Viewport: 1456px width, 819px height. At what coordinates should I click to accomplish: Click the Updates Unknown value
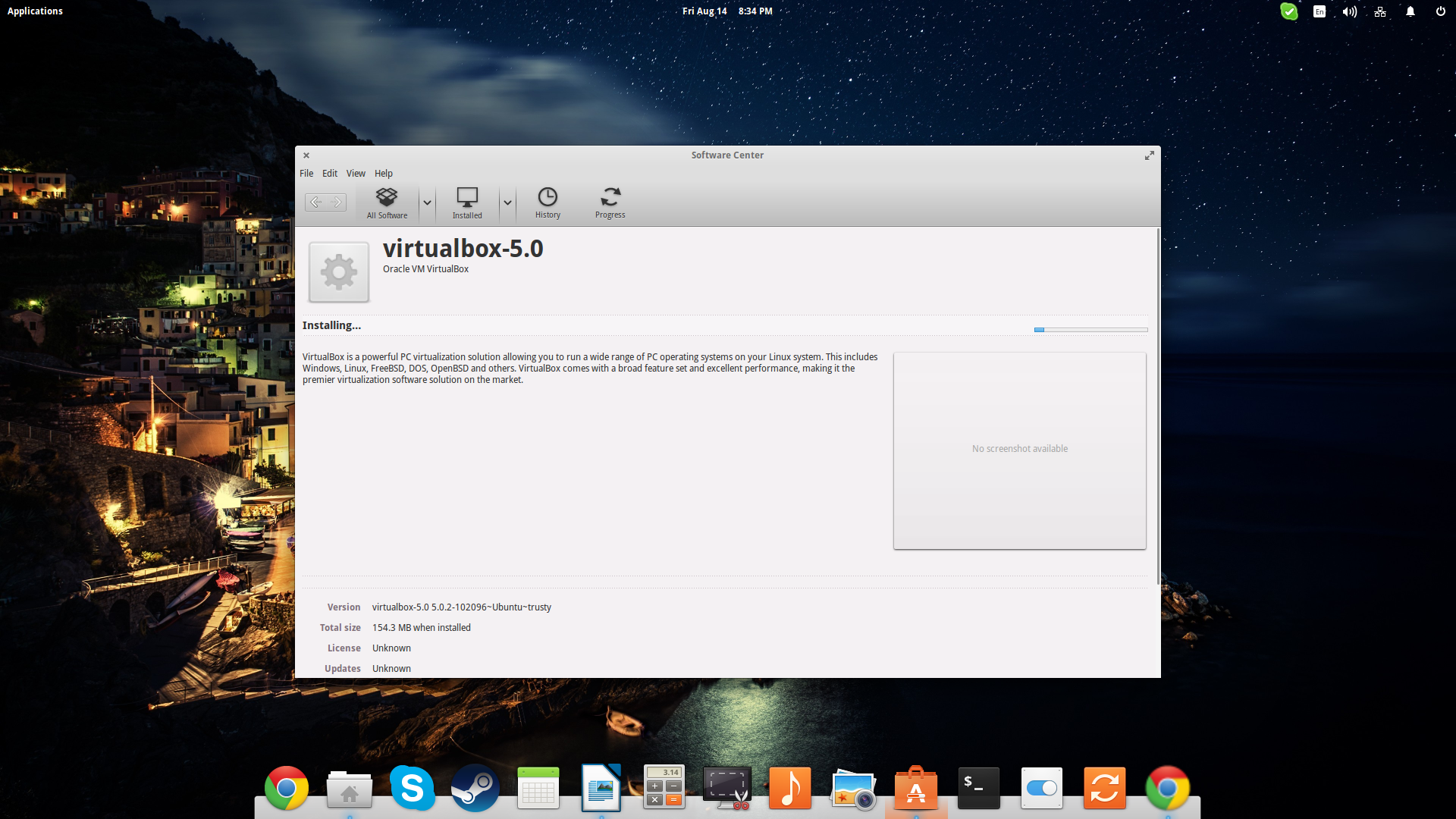tap(391, 669)
